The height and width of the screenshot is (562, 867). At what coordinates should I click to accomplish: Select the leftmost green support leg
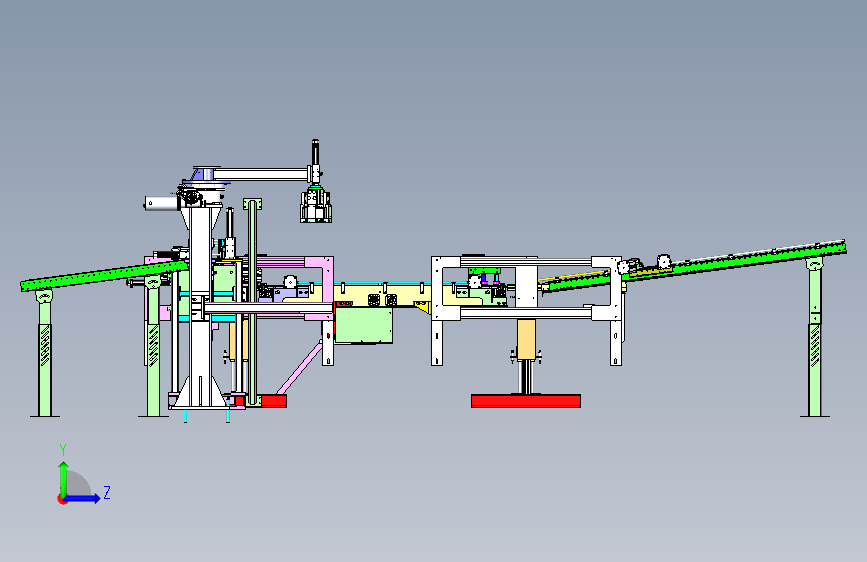[x=45, y=354]
